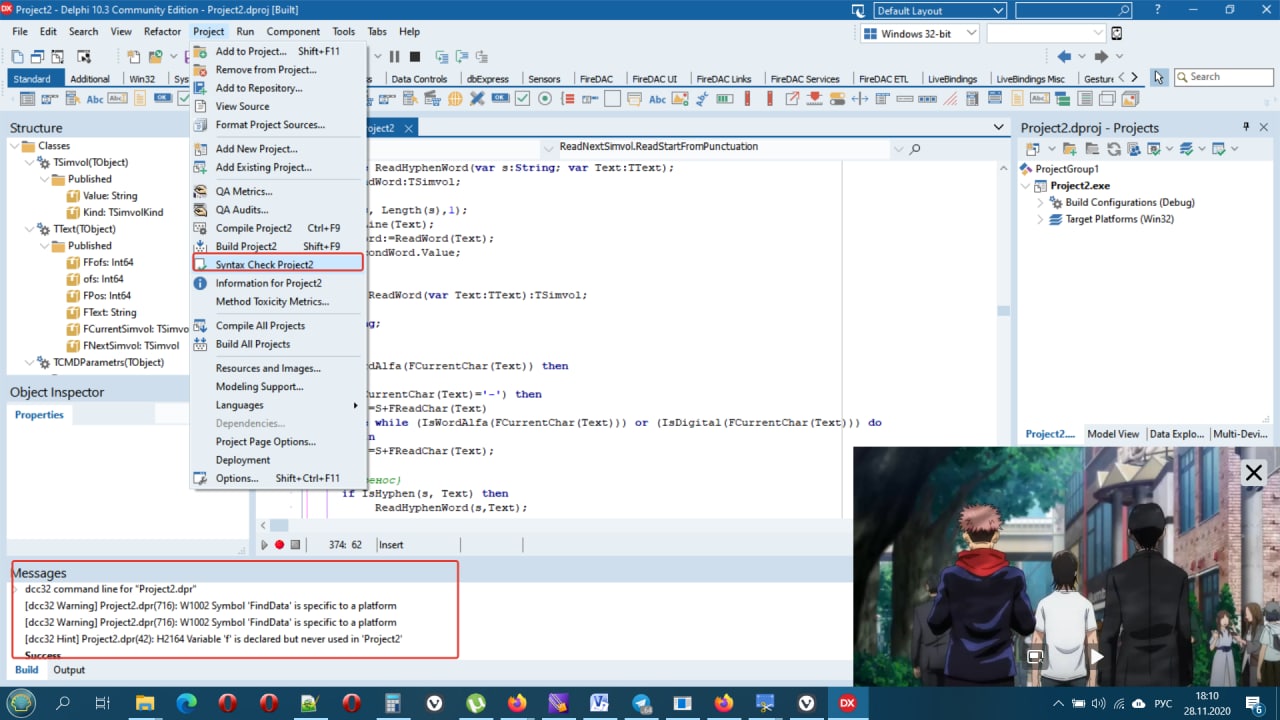The width and height of the screenshot is (1280, 720).
Task: Expand Target Platforms (Win32) node
Action: [x=1040, y=219]
